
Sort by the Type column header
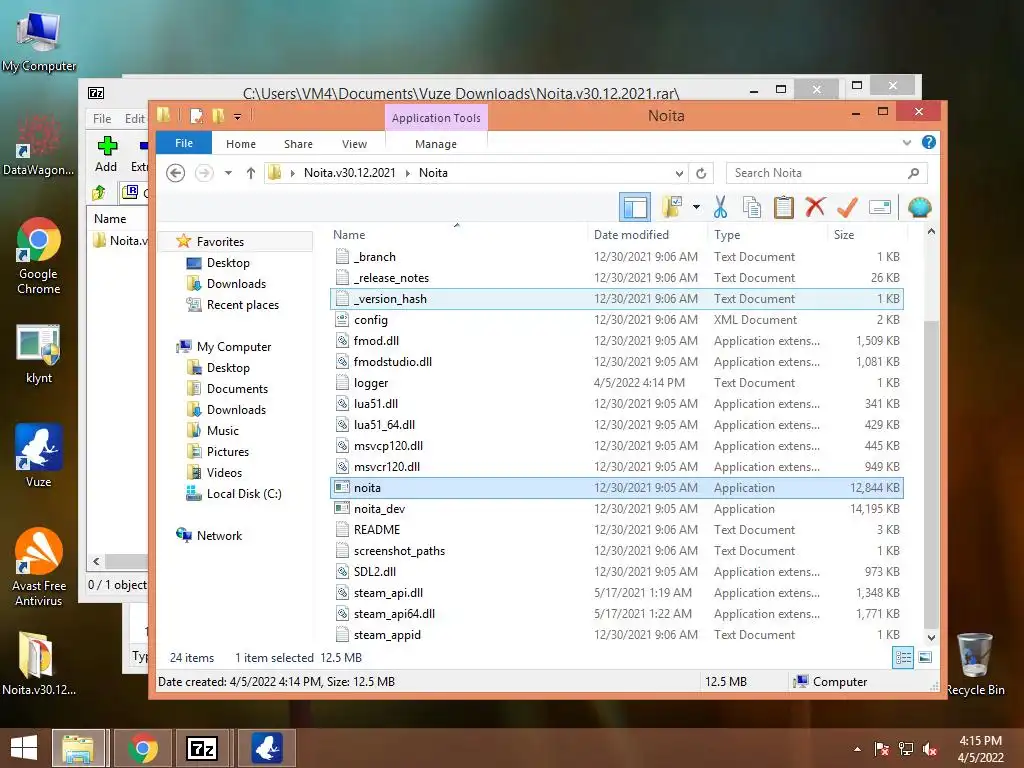coord(727,234)
